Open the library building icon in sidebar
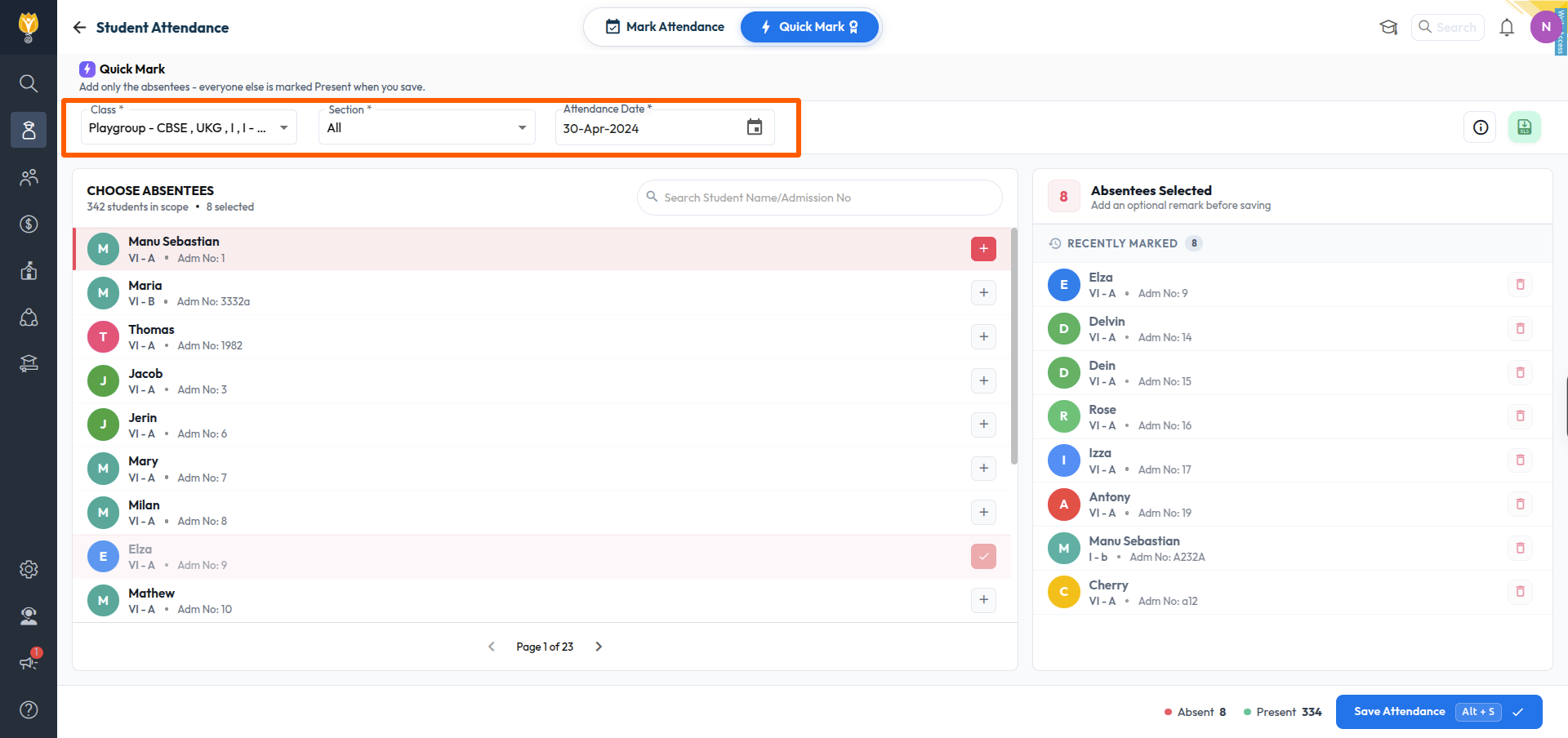The image size is (1568, 738). pyautogui.click(x=29, y=364)
